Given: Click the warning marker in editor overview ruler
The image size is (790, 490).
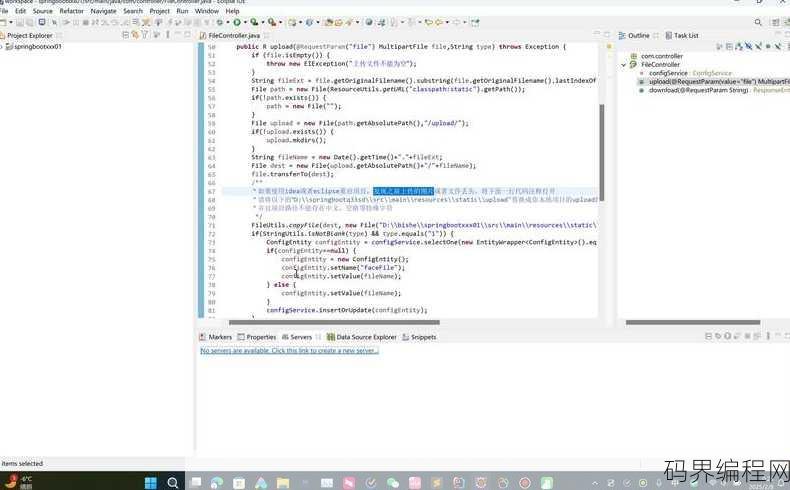Looking at the screenshot, I should [x=609, y=46].
